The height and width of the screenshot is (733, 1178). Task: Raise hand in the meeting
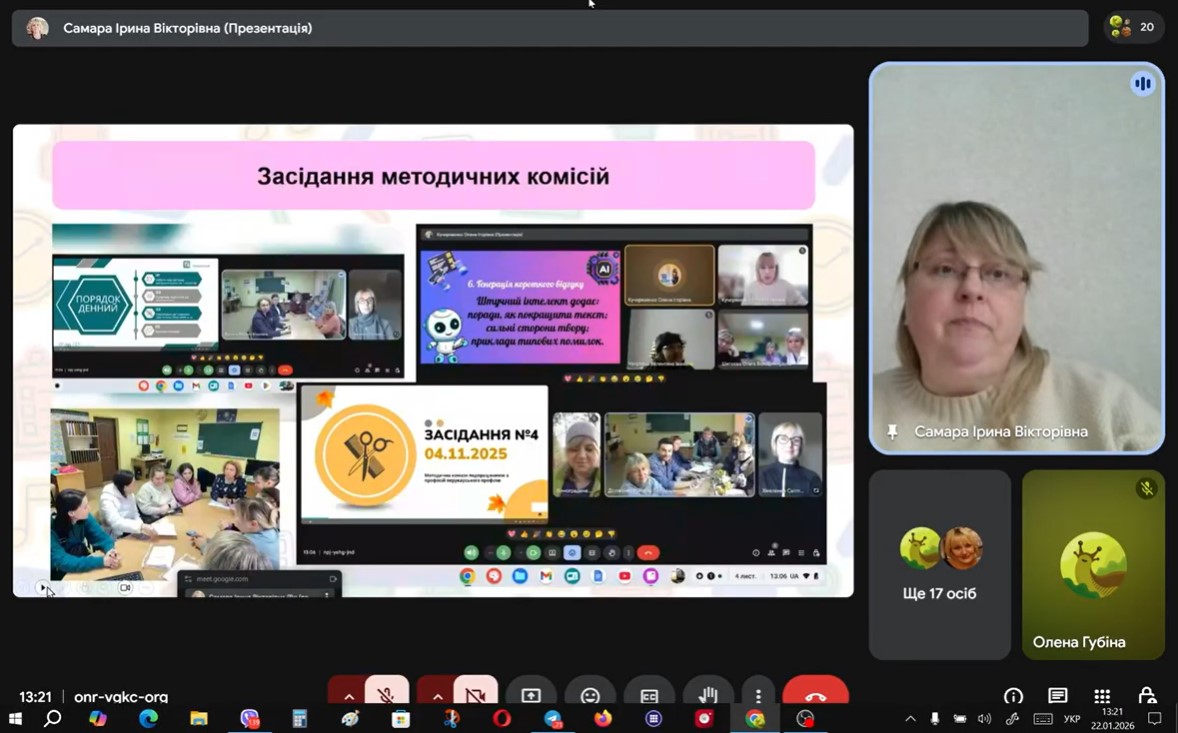708,695
